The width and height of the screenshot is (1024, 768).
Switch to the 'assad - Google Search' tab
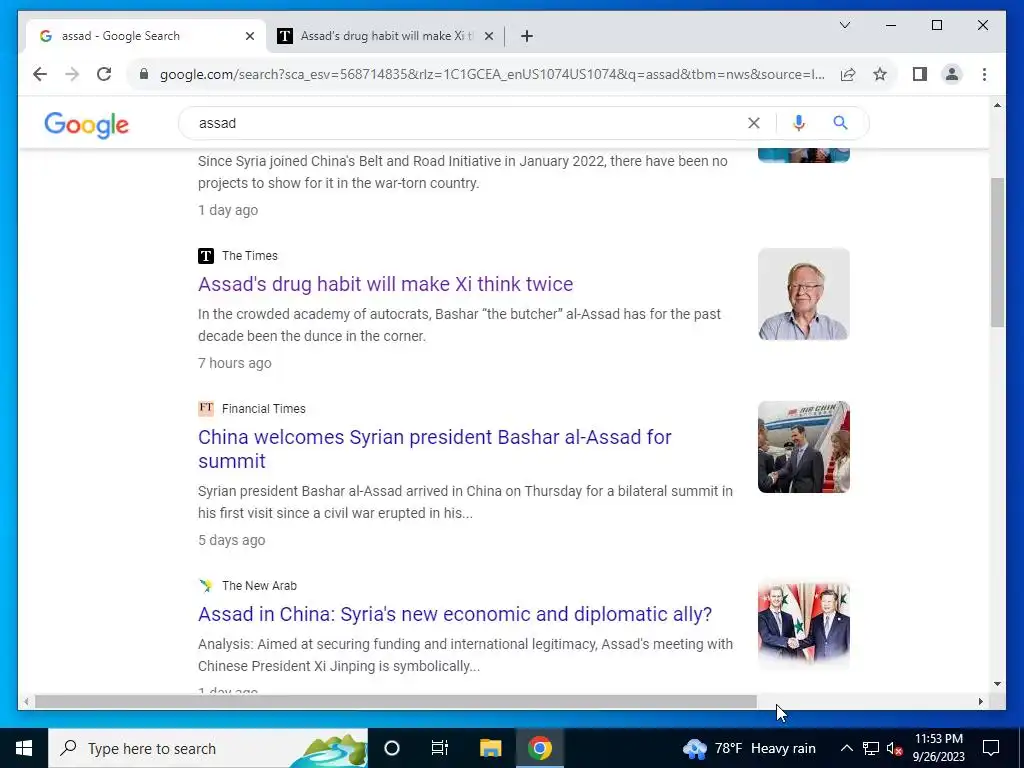(146, 36)
